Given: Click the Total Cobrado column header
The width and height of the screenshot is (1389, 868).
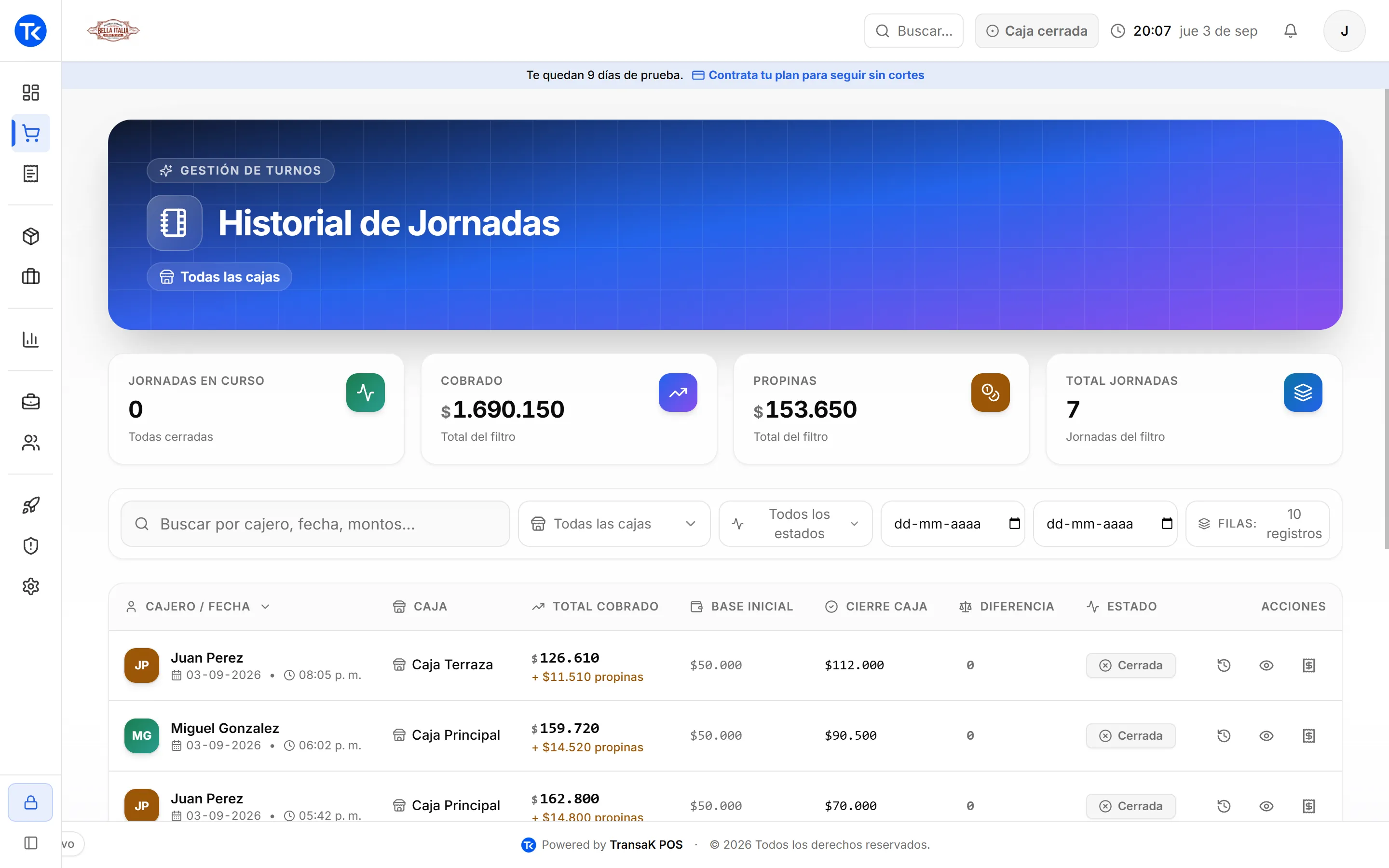Looking at the screenshot, I should click(595, 607).
